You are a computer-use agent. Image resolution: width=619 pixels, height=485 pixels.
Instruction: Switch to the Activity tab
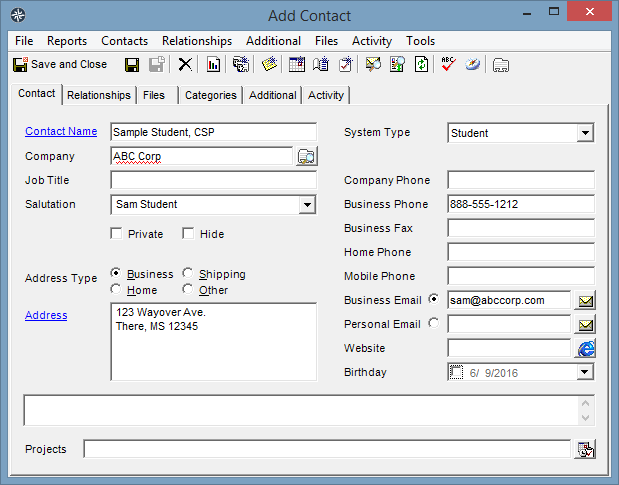[326, 95]
